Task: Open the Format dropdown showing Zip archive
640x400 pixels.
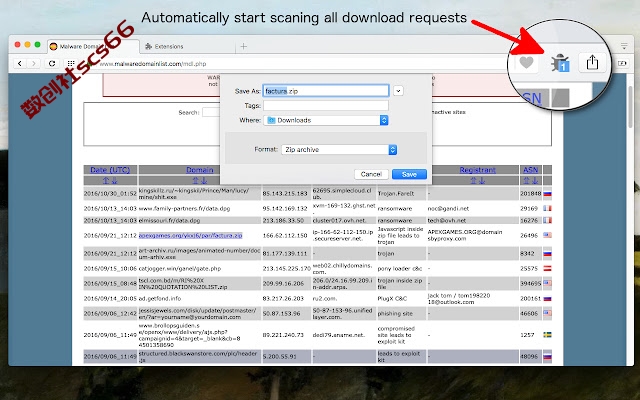Action: coord(339,149)
